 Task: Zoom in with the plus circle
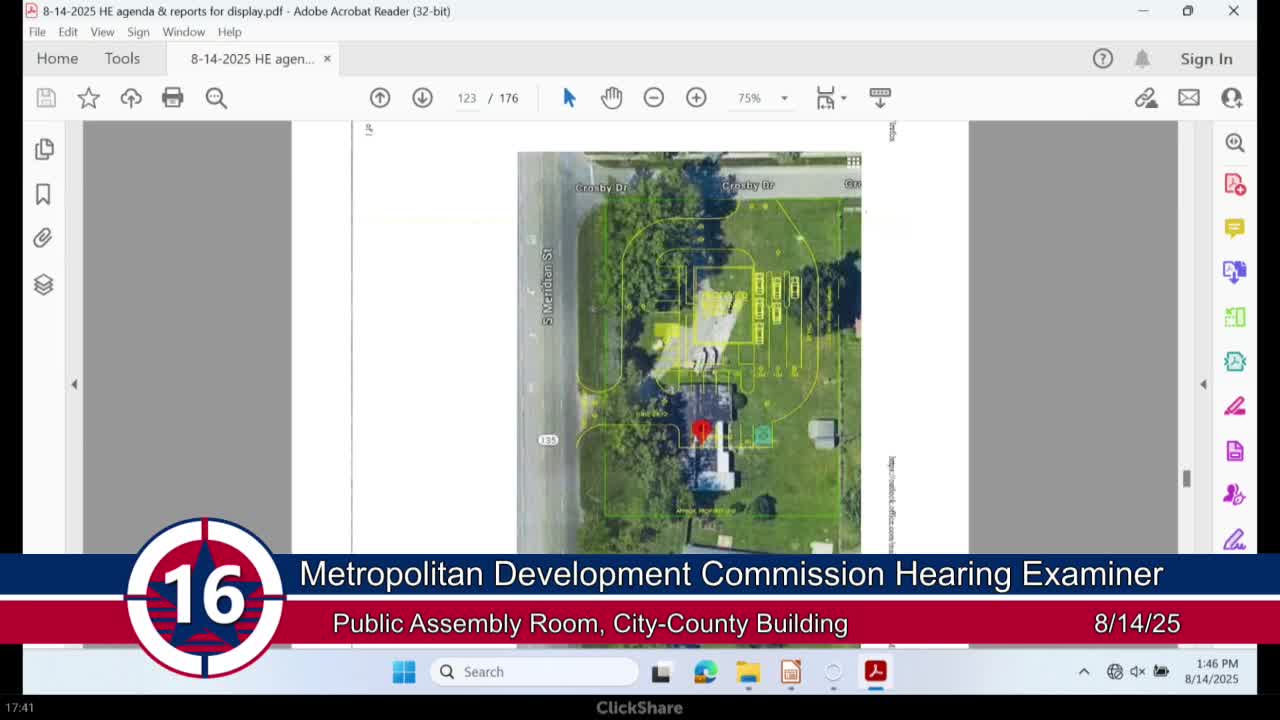tap(696, 98)
